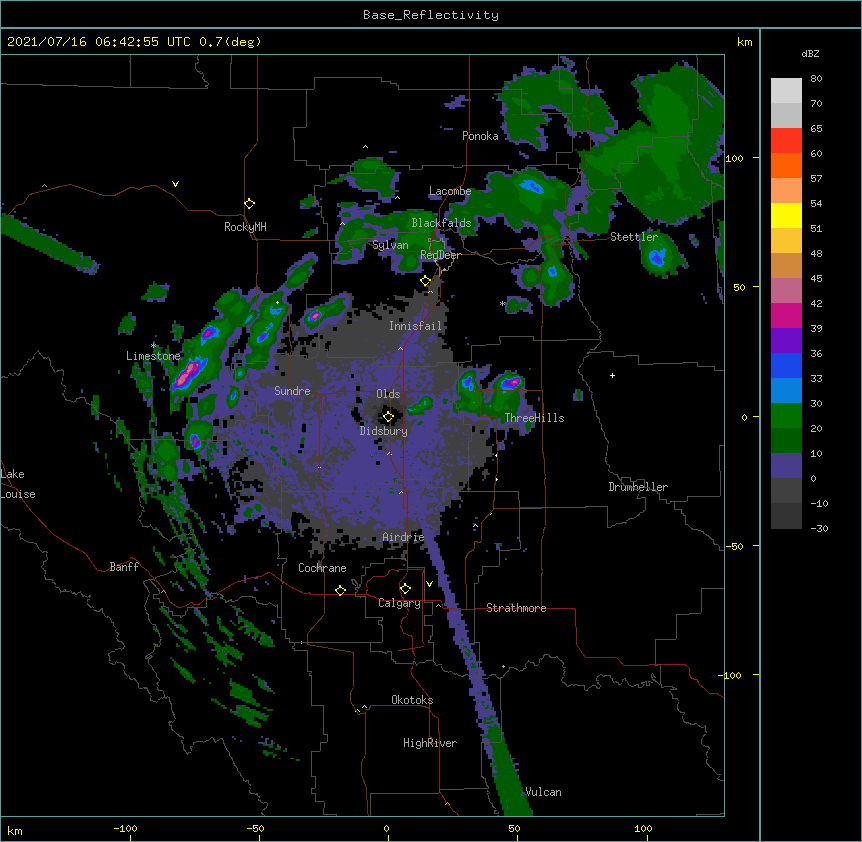Click the yellow diamond marker near RockyMH
The height and width of the screenshot is (842, 862).
250,204
